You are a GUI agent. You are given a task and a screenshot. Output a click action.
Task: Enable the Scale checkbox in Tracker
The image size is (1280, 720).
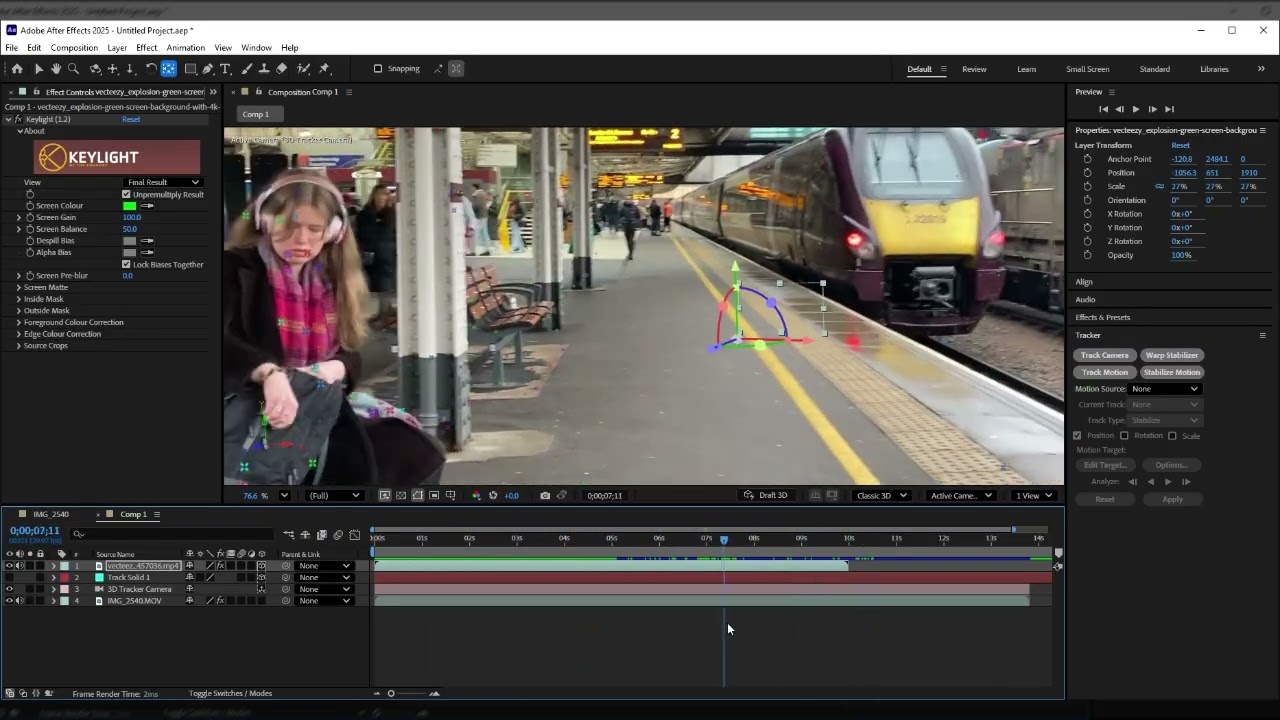(1172, 436)
